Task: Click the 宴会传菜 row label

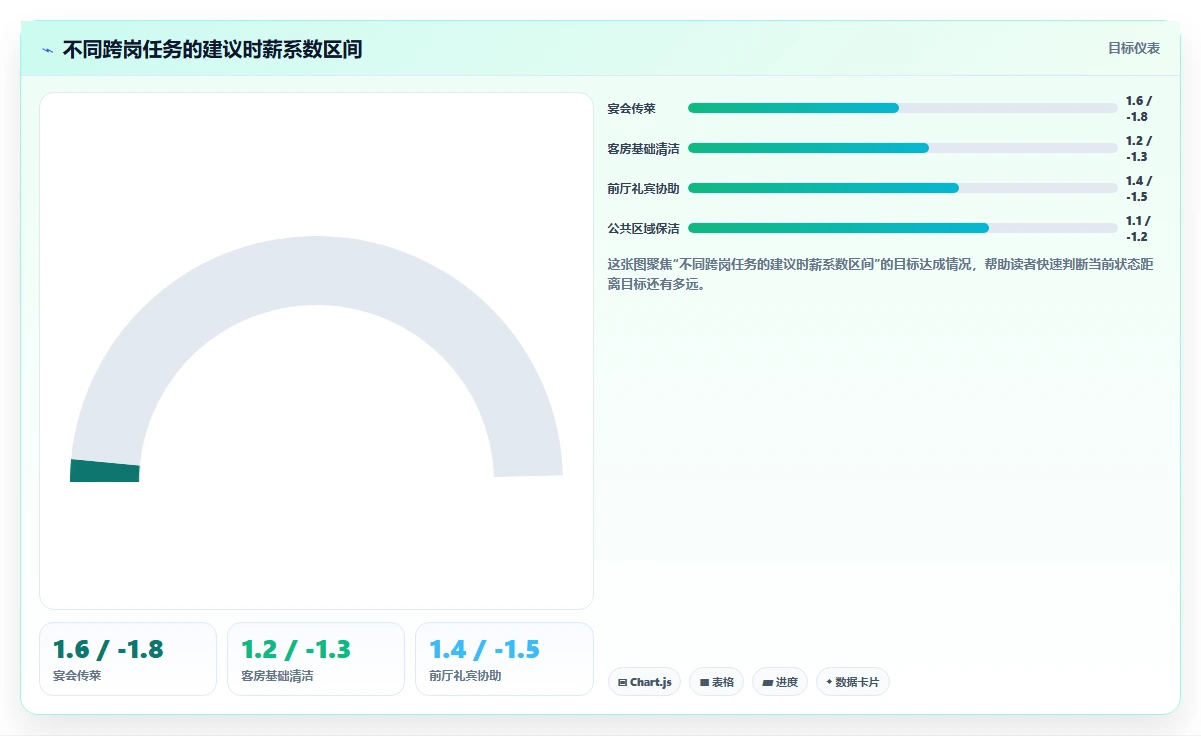Action: [x=632, y=108]
